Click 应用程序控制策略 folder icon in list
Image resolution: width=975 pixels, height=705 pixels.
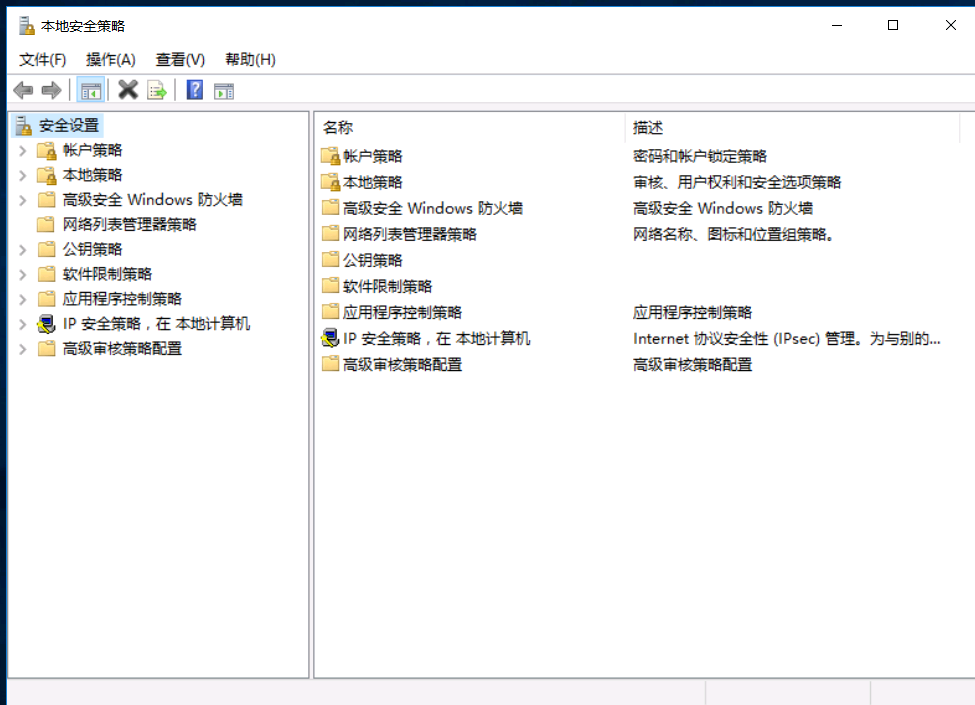point(330,311)
